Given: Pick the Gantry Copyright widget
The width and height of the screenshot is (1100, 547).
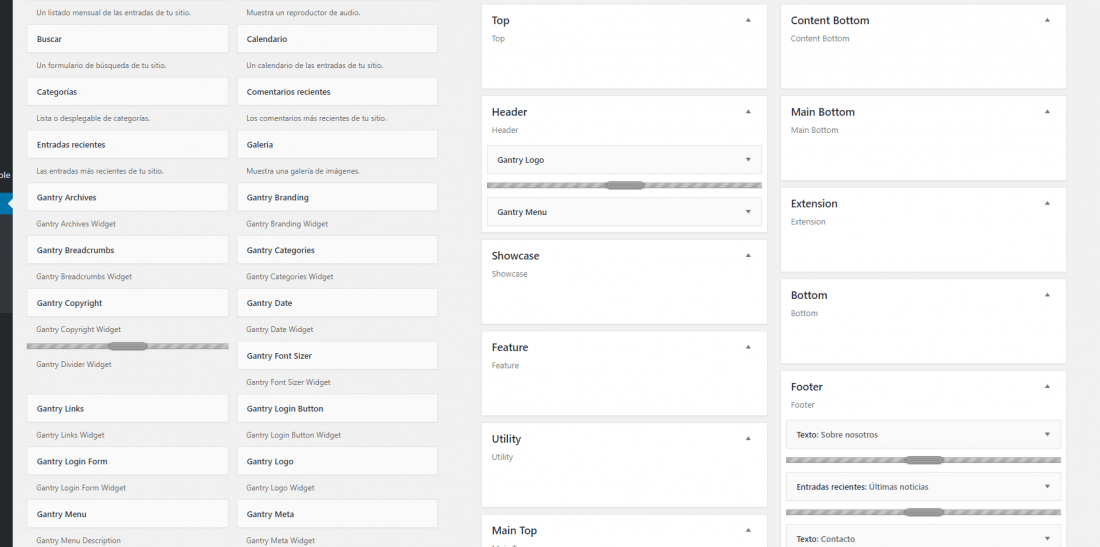Looking at the screenshot, I should (128, 303).
